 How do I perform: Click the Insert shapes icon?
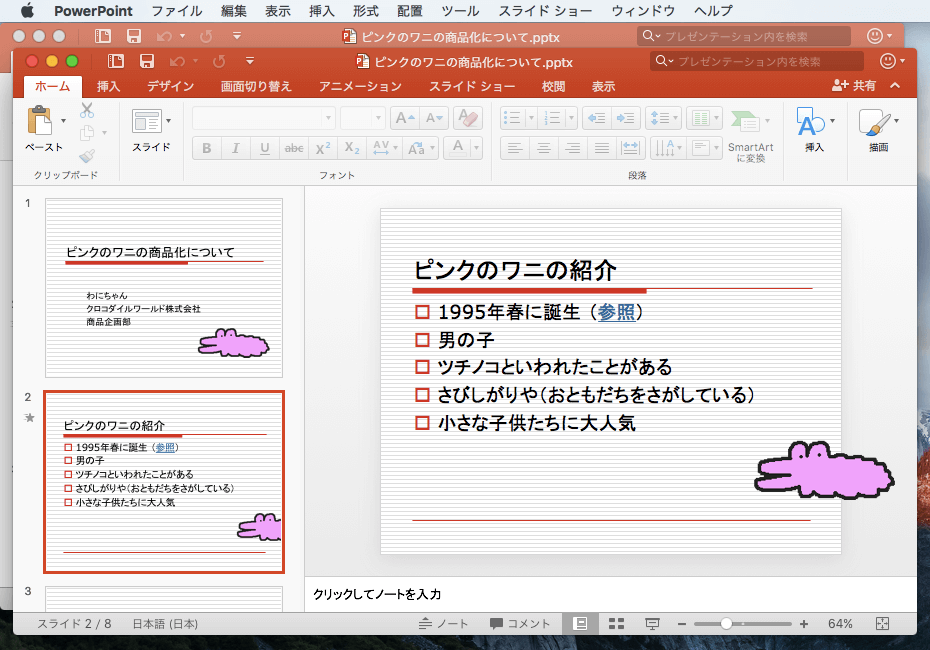click(x=811, y=121)
